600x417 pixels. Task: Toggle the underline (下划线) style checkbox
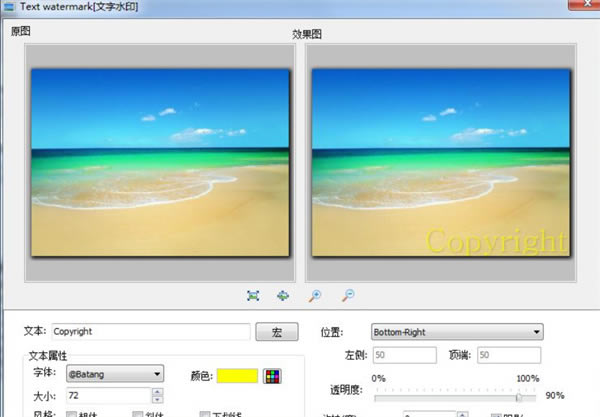click(205, 413)
